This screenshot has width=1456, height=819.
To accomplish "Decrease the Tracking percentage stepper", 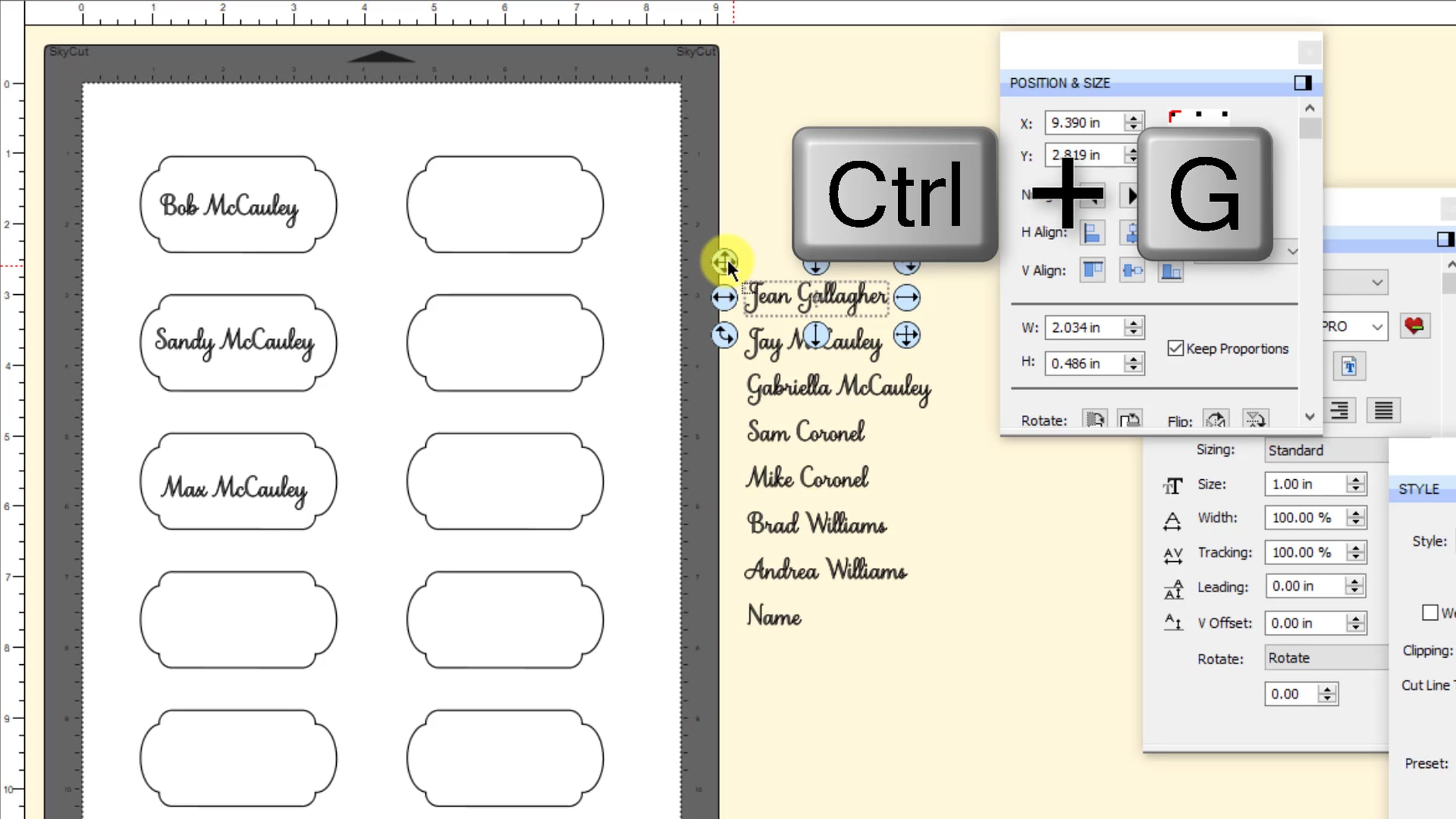I will pyautogui.click(x=1355, y=558).
